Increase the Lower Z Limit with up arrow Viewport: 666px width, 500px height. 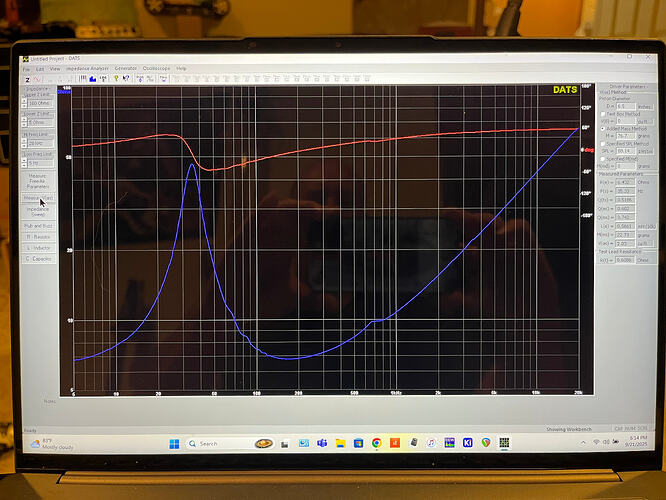(x=24, y=120)
